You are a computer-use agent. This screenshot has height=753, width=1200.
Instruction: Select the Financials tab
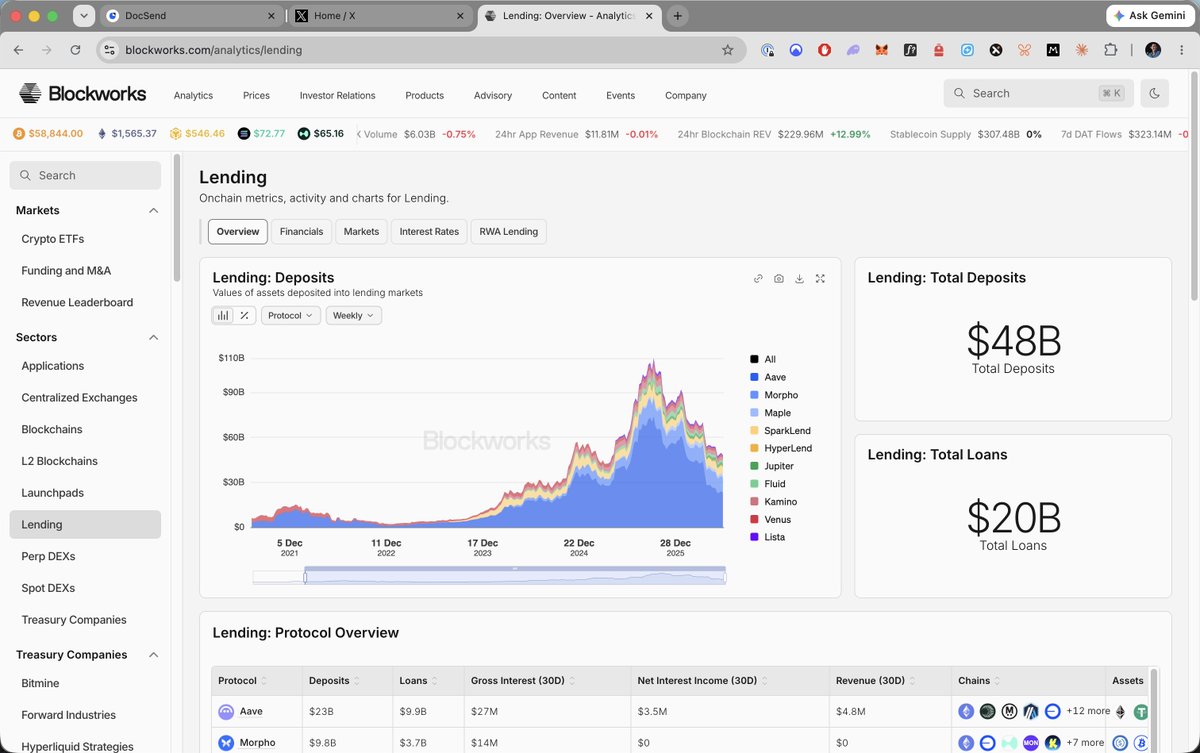click(301, 231)
